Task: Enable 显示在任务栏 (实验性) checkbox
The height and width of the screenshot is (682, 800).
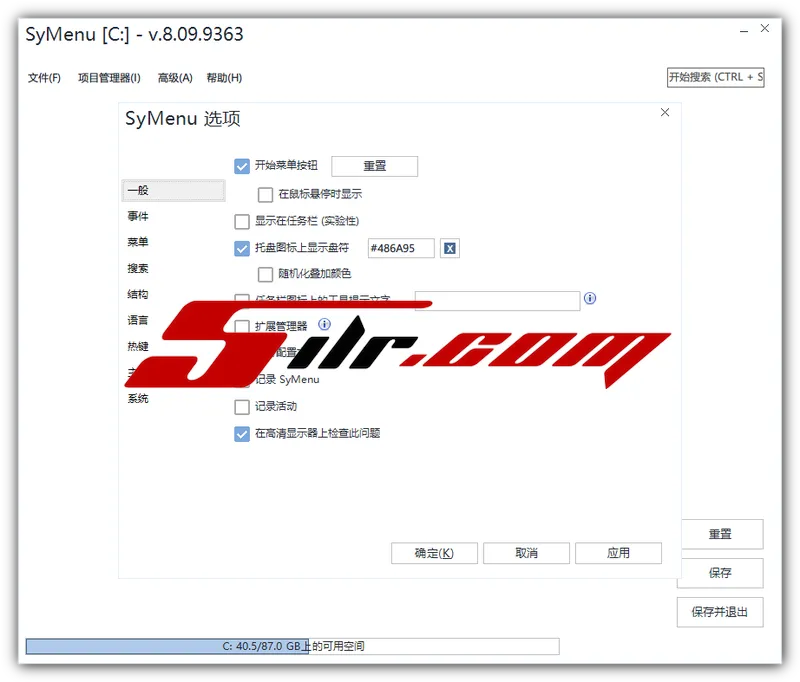Action: (242, 221)
